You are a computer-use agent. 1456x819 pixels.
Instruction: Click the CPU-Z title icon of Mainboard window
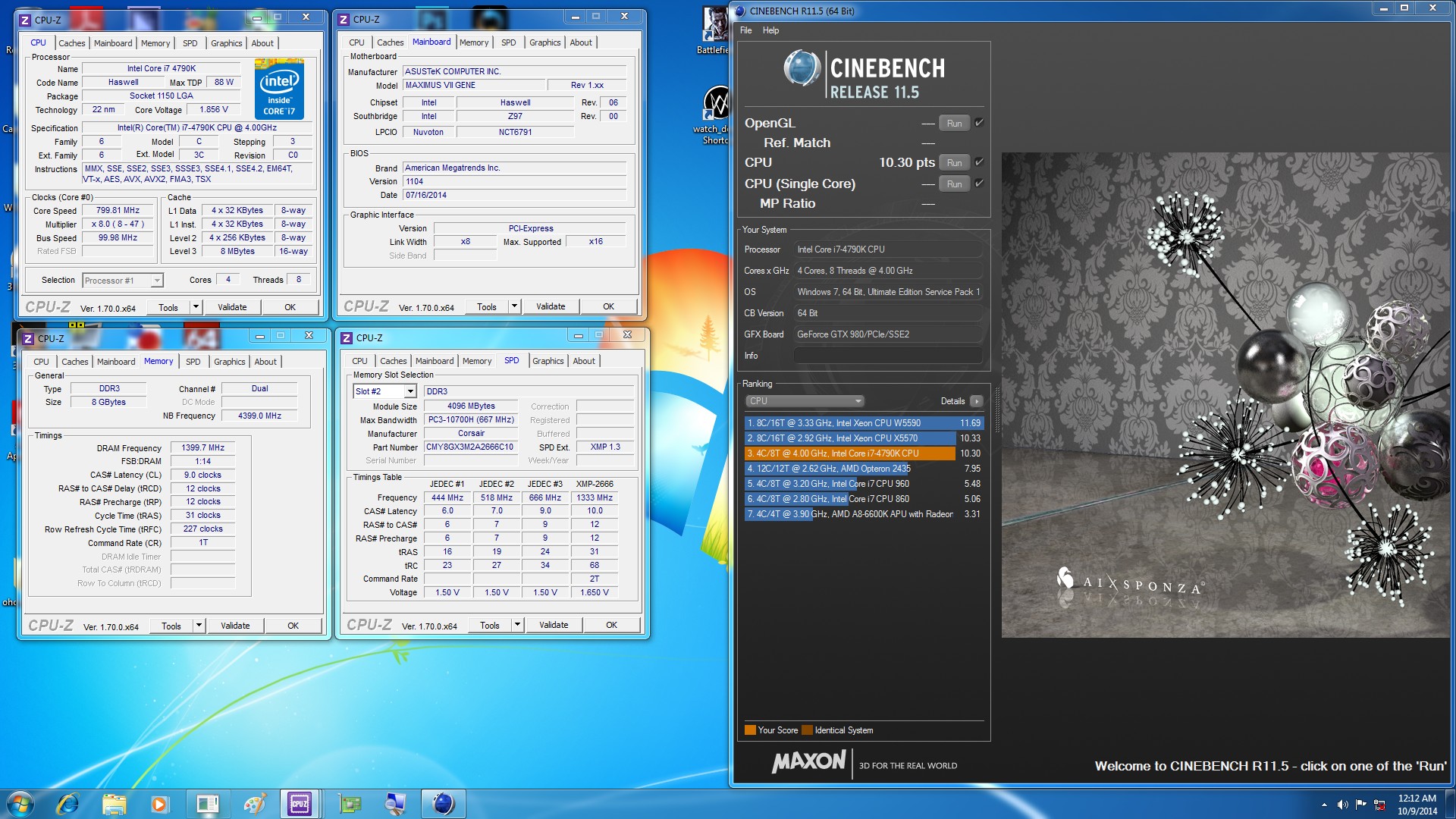click(x=344, y=20)
